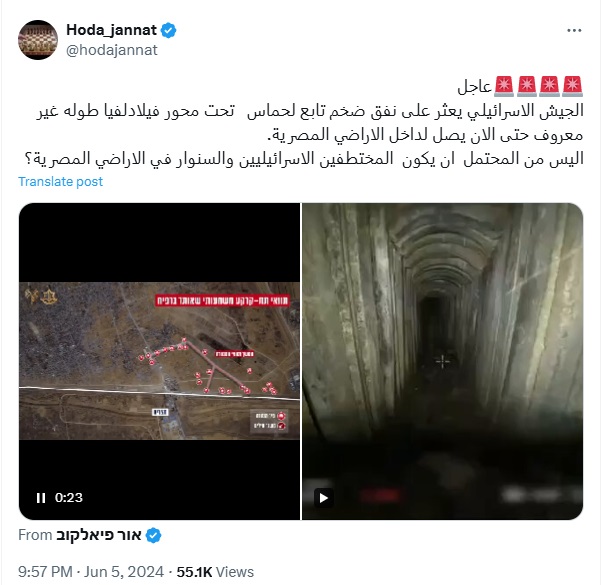Pause the left video with the pause icon
Viewport: 602px width, 585px height.
(x=41, y=498)
